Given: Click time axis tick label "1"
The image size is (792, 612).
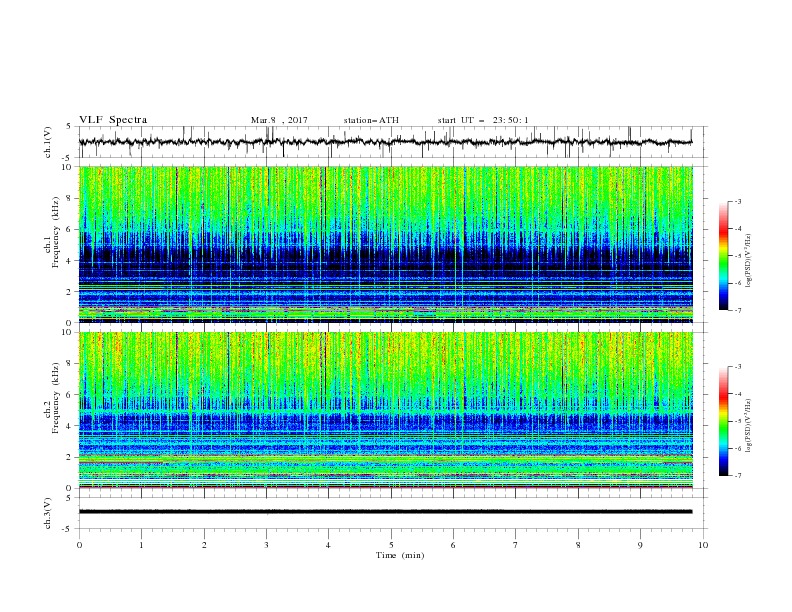Looking at the screenshot, I should [x=141, y=545].
